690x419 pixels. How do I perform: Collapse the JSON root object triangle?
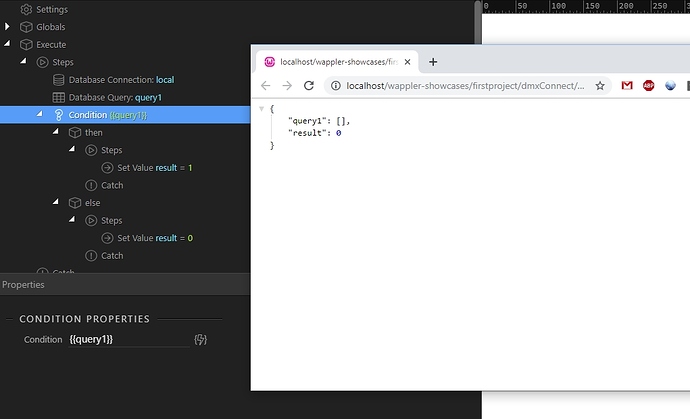pyautogui.click(x=261, y=109)
